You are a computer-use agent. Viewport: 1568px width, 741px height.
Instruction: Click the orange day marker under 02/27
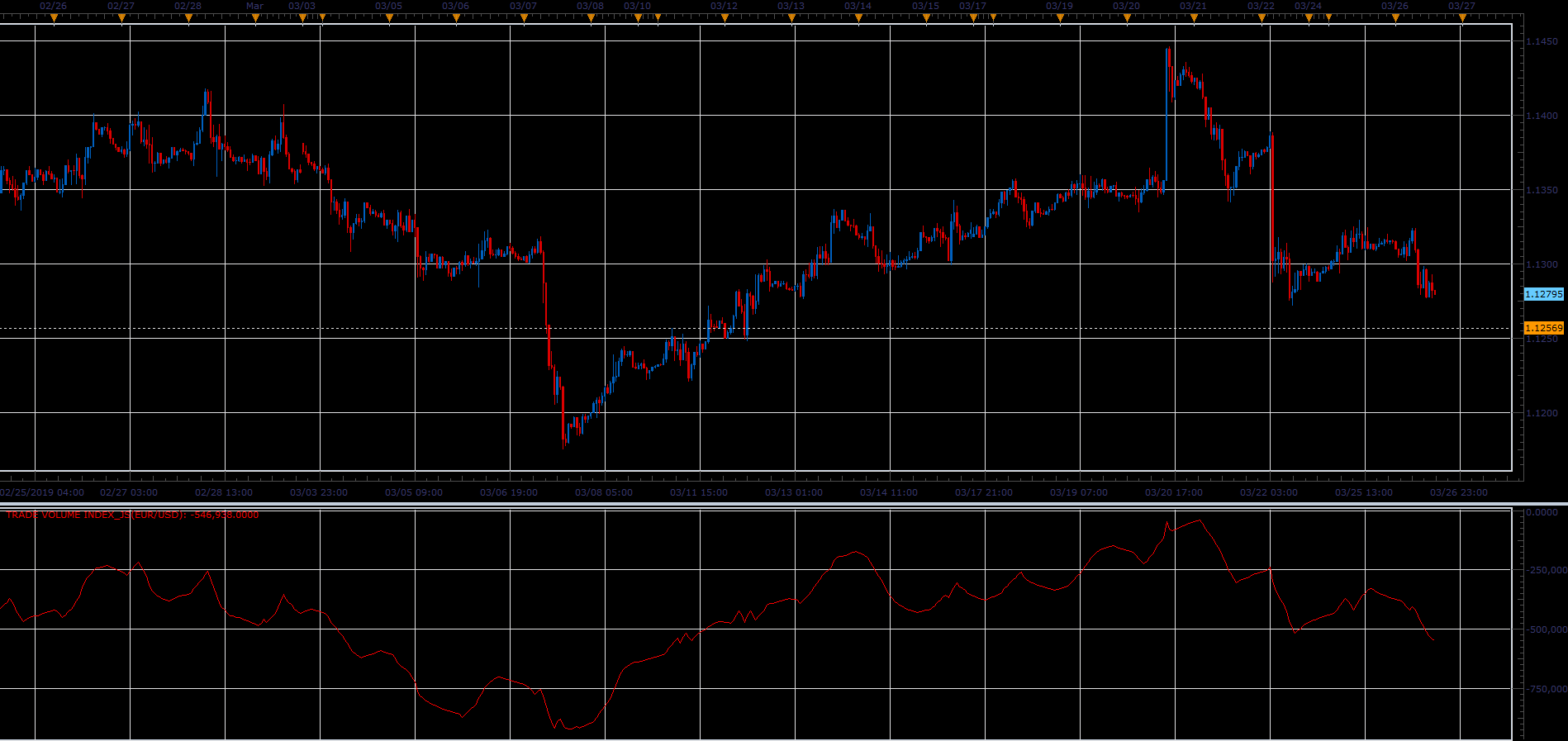coord(122,18)
